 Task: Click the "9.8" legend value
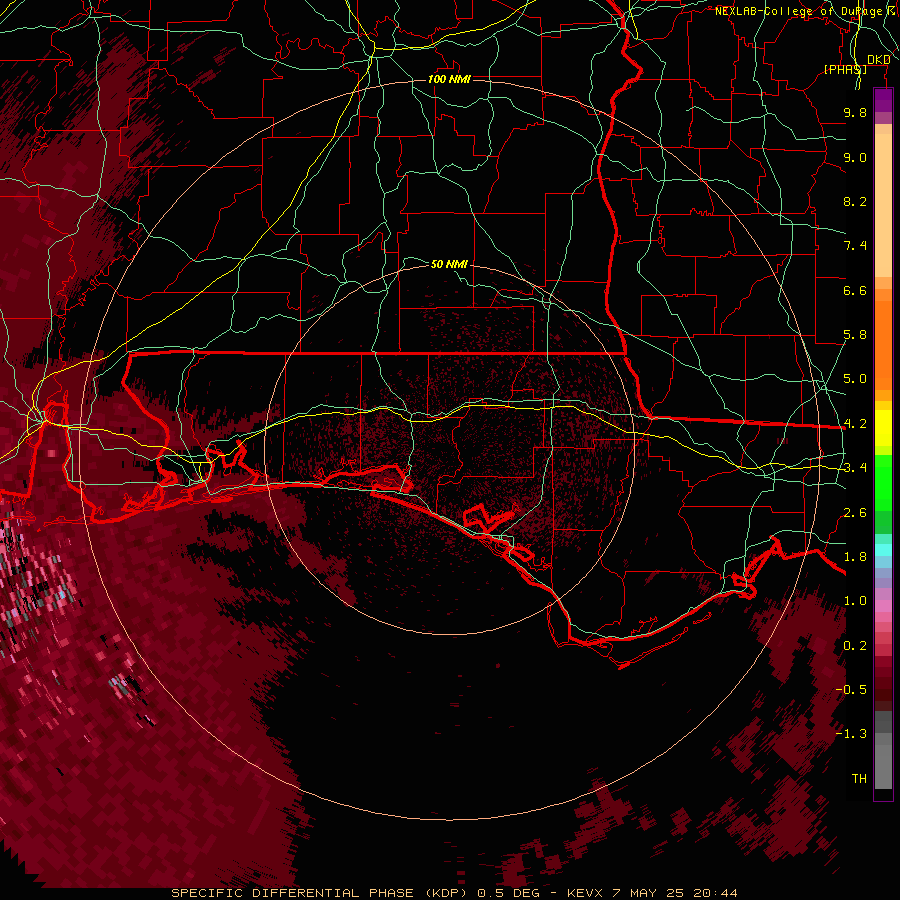tap(855, 112)
